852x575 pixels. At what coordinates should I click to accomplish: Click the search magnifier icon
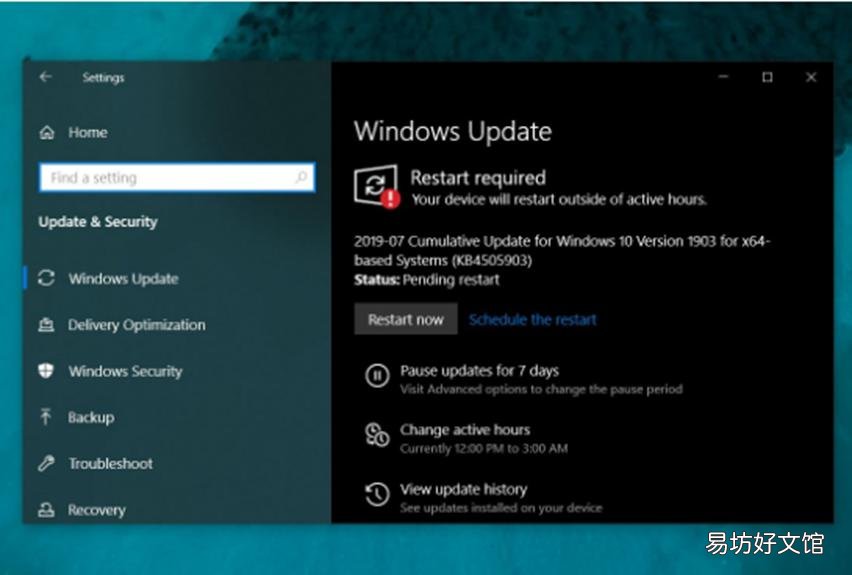point(301,177)
